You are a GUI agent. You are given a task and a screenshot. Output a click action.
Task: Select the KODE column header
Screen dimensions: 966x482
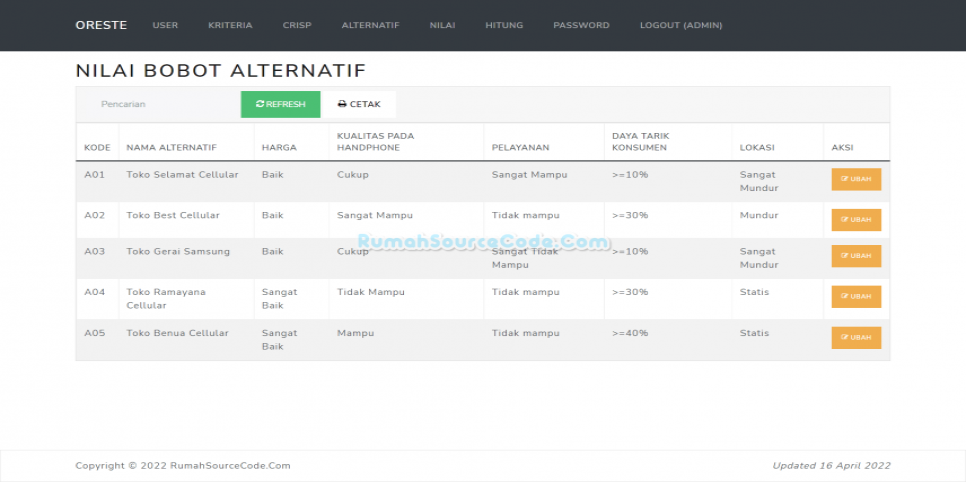(x=97, y=148)
